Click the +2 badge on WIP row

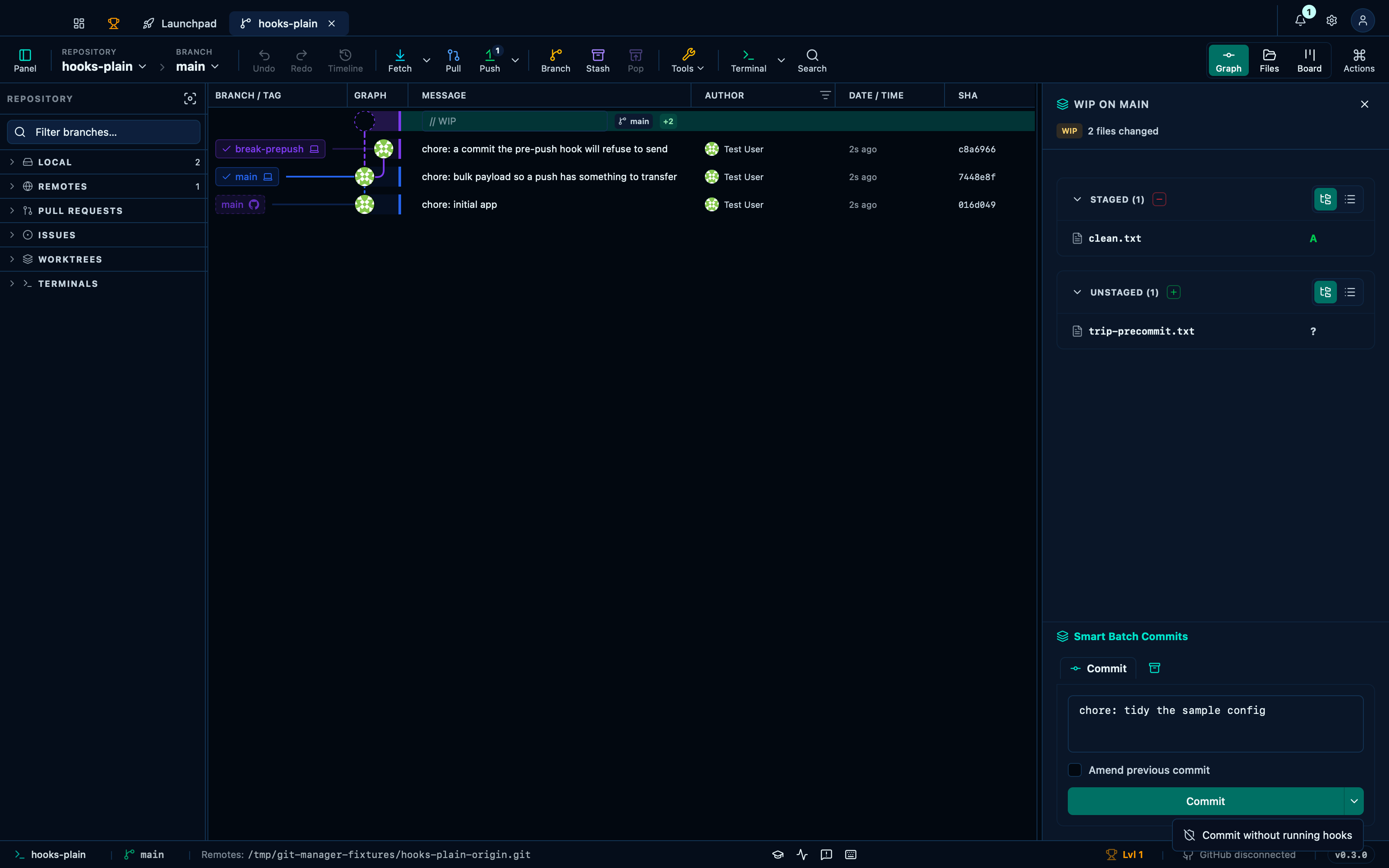click(668, 121)
